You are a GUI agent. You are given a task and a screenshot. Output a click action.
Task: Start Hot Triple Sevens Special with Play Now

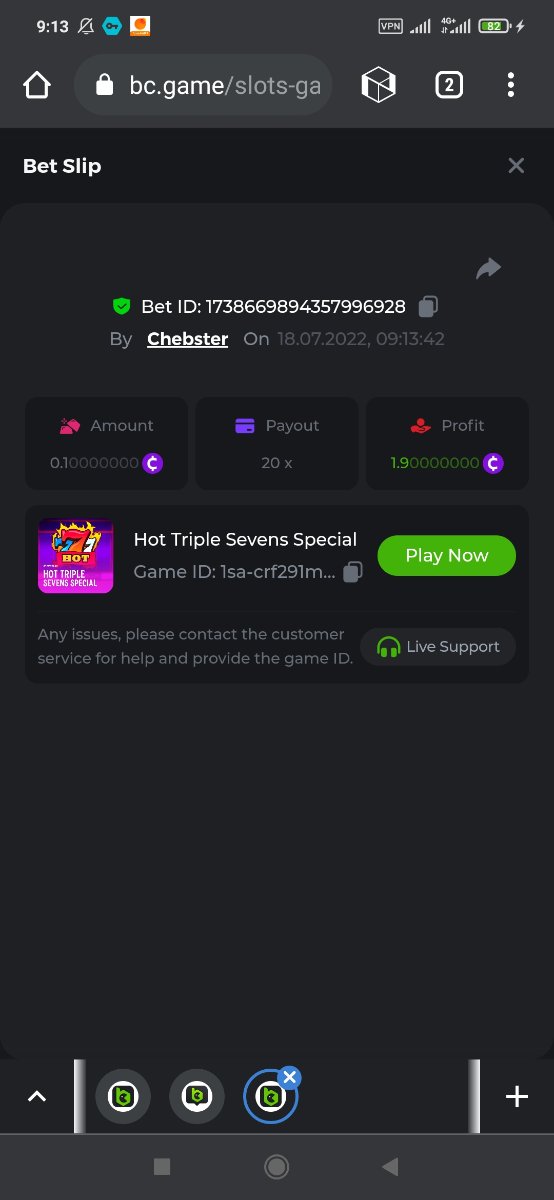(446, 556)
